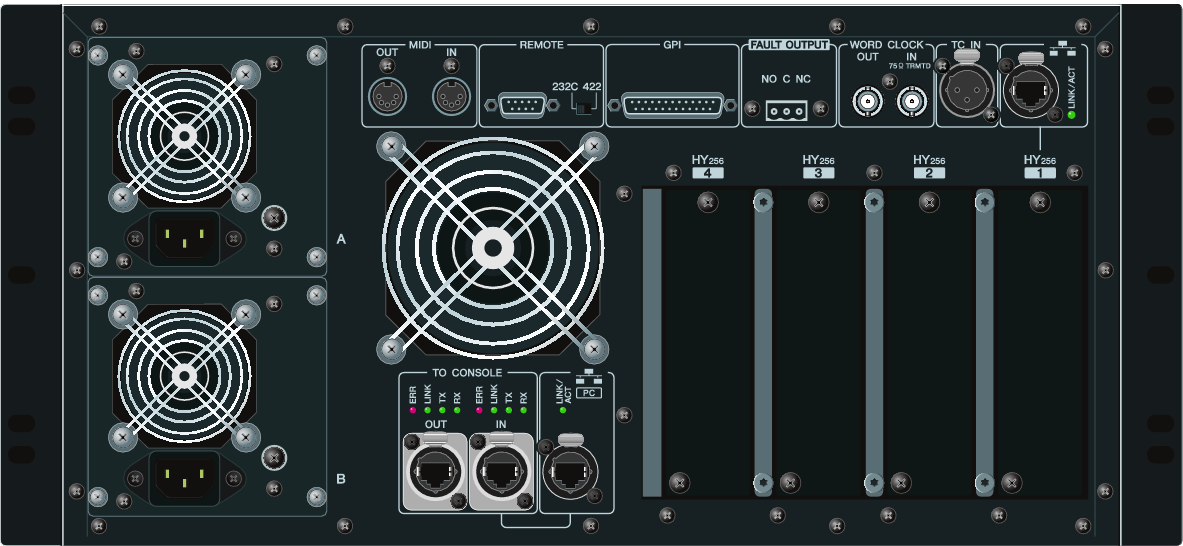Click the green LINK/ACT LED near TC IN
The image size is (1183, 546).
pos(1072,115)
